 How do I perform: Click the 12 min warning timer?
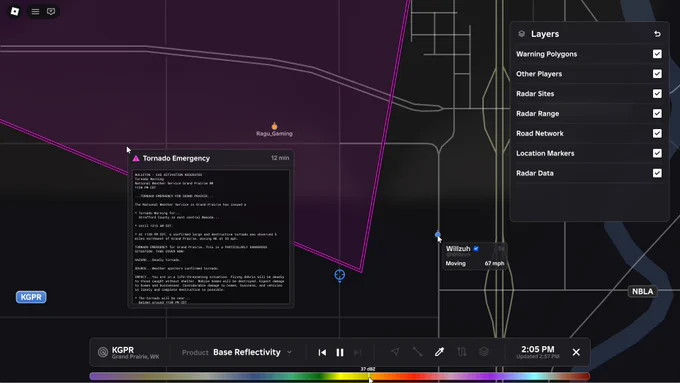click(x=280, y=158)
